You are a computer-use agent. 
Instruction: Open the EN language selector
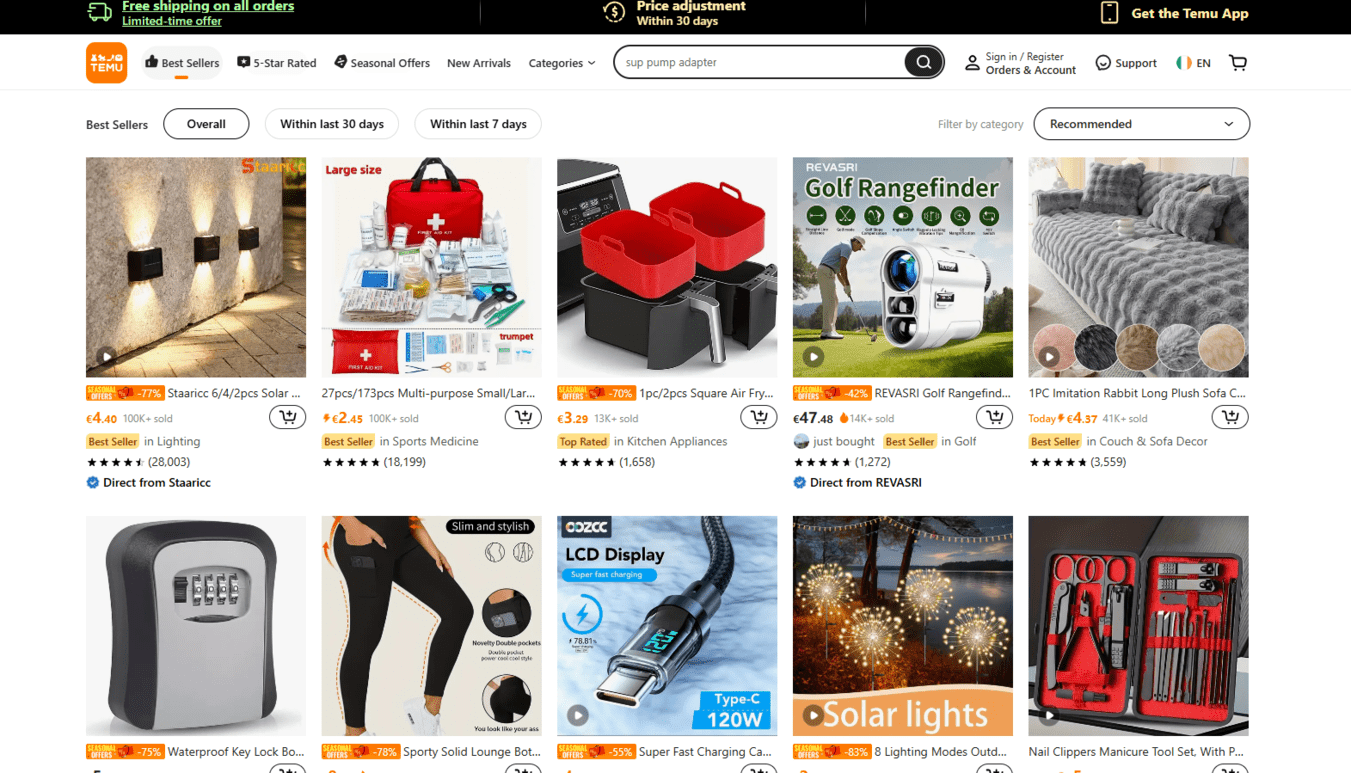point(1194,63)
